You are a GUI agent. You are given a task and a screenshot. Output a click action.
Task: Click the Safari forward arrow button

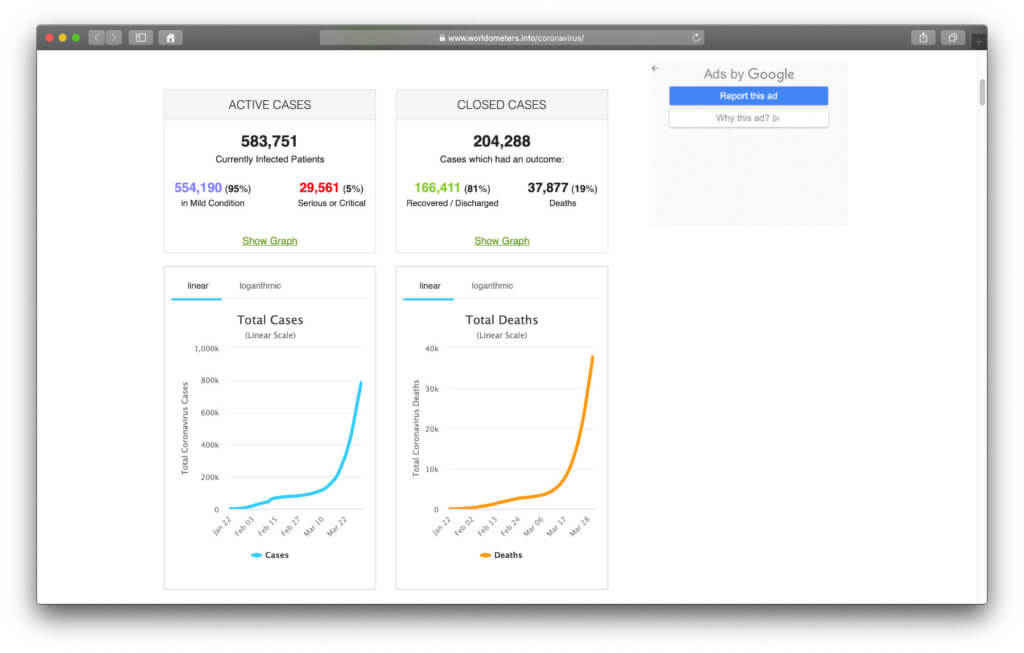tap(114, 38)
